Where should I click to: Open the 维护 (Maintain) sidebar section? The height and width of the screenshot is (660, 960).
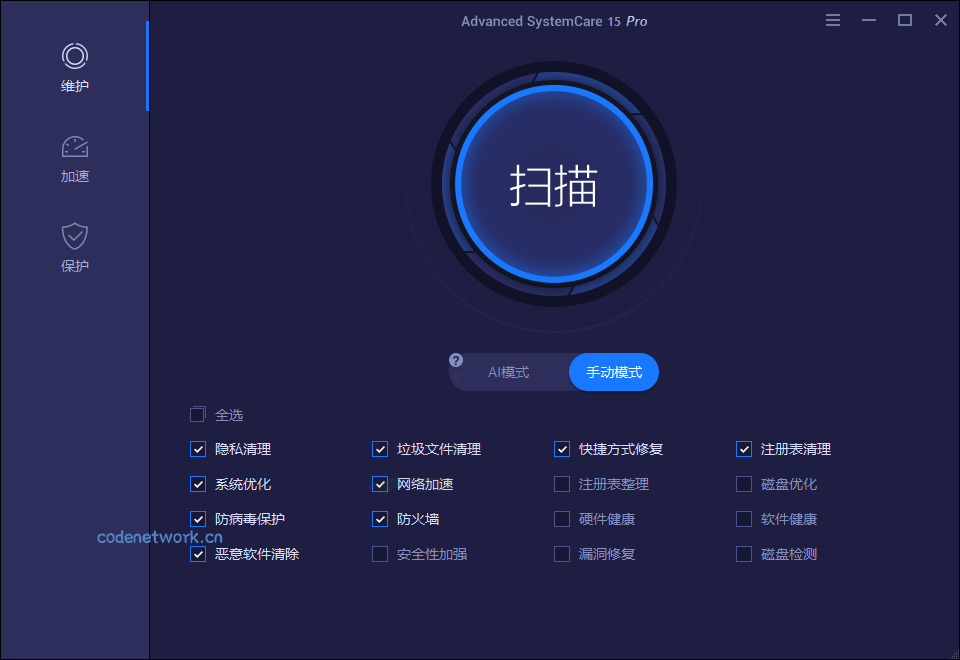[x=74, y=66]
